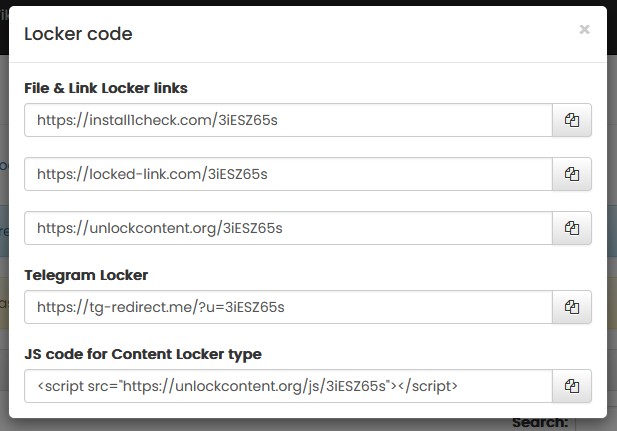Click the Search box behind the dialog
Viewport: 617px width, 431px height.
596,424
